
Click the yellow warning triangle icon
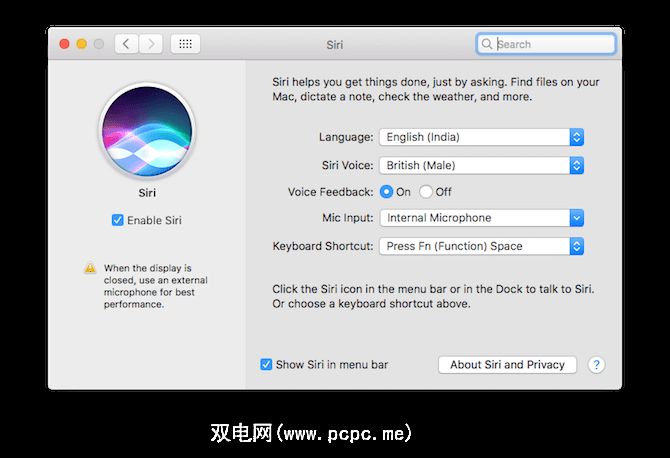point(90,268)
